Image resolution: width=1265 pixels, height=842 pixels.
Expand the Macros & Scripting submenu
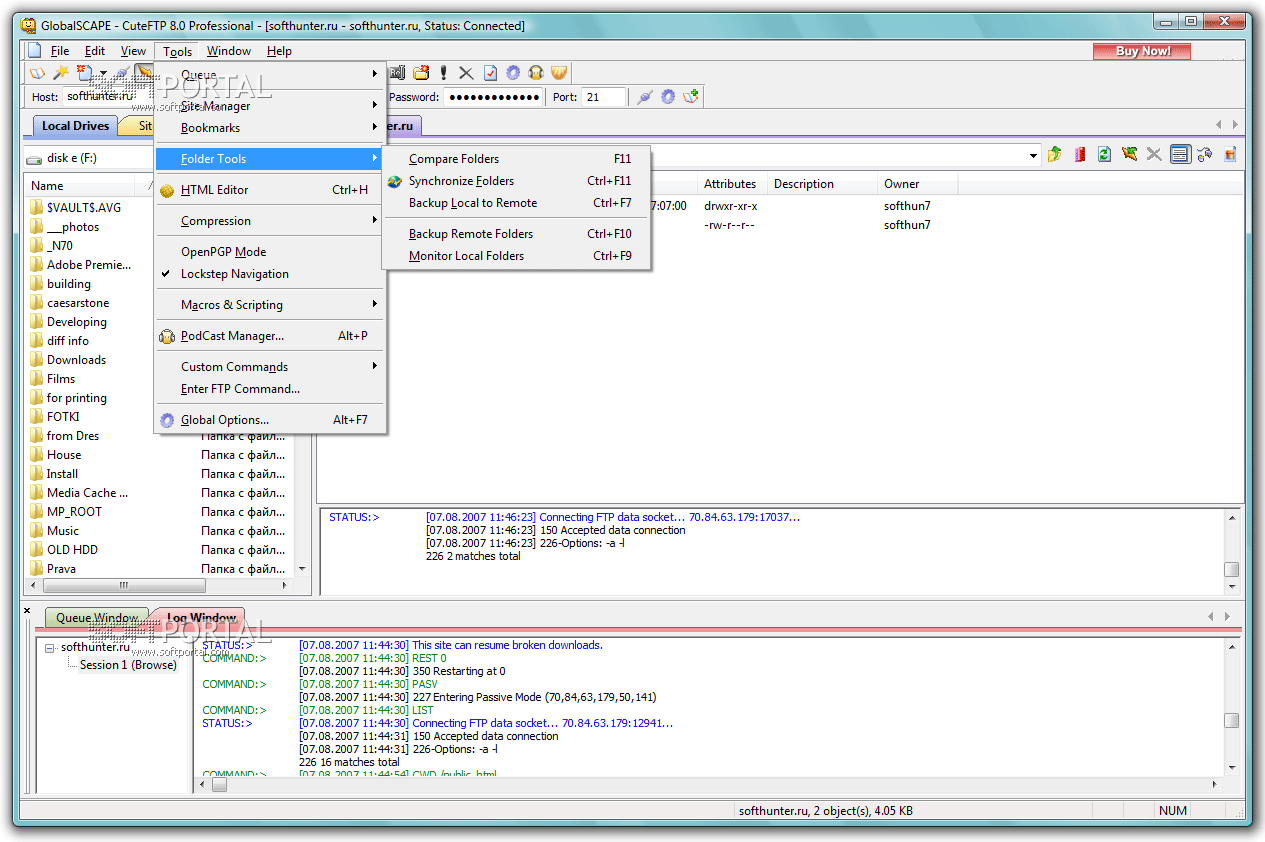[270, 305]
